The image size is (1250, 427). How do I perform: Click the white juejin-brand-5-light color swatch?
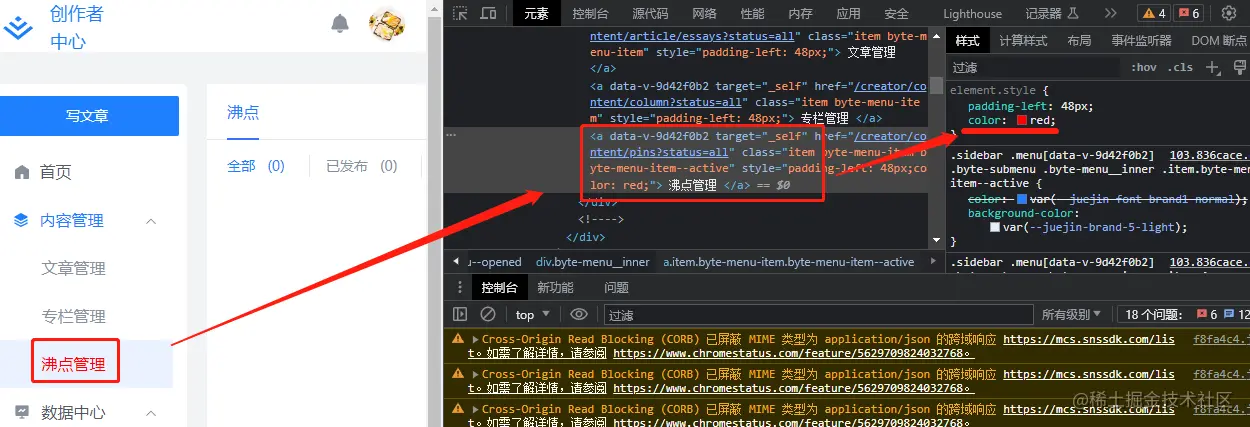pyautogui.click(x=995, y=227)
